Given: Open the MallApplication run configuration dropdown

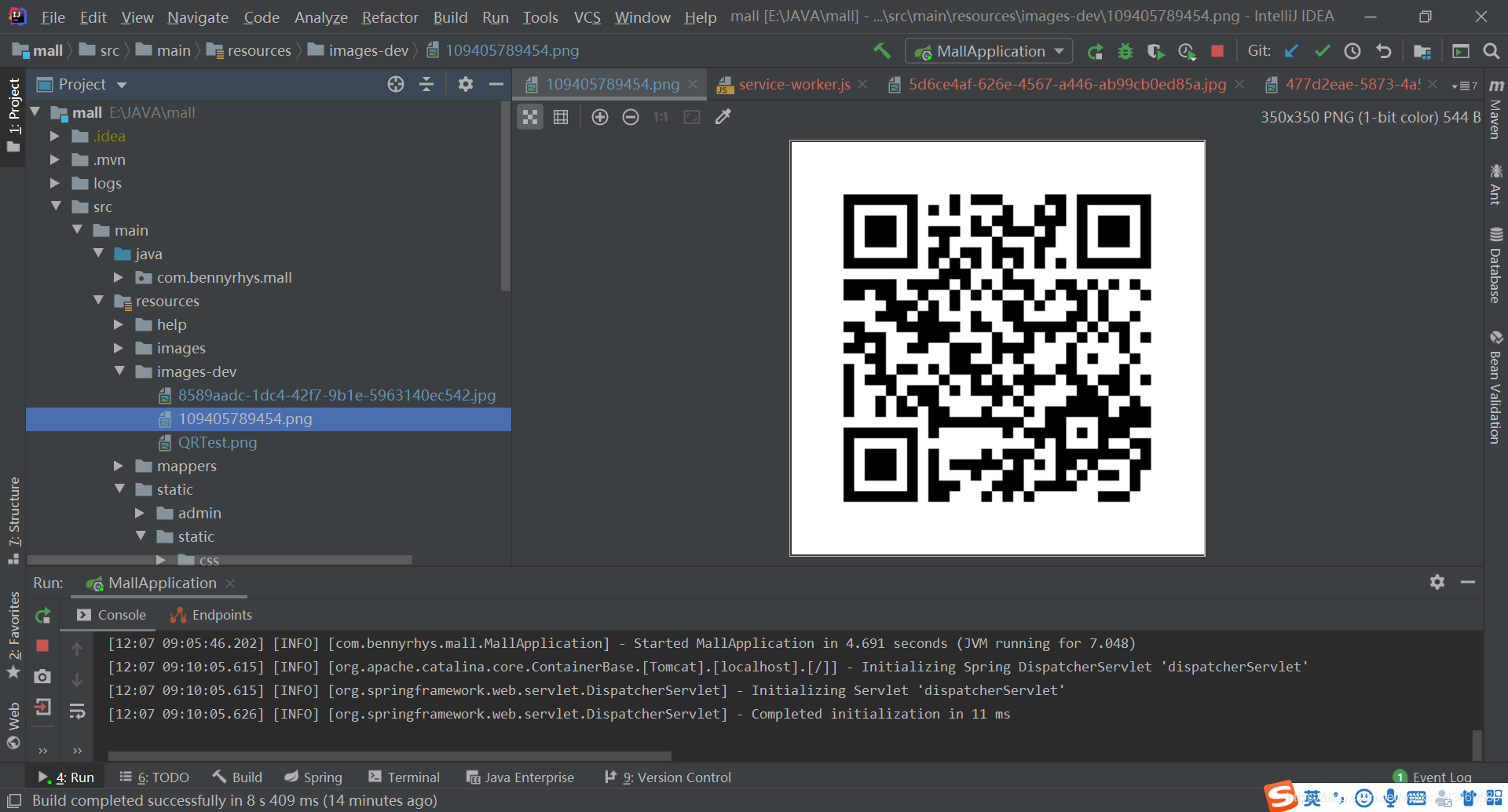Looking at the screenshot, I should pyautogui.click(x=989, y=51).
